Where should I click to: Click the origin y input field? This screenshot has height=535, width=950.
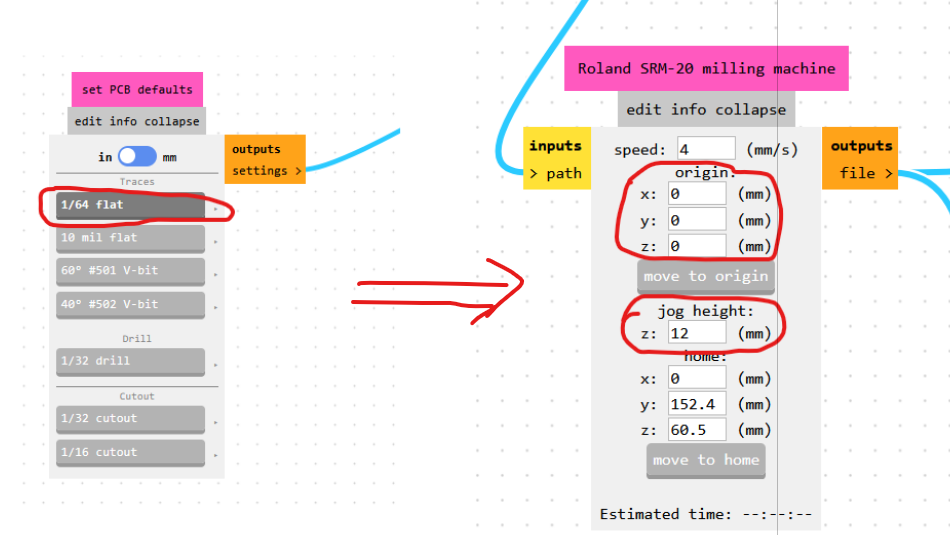click(697, 220)
